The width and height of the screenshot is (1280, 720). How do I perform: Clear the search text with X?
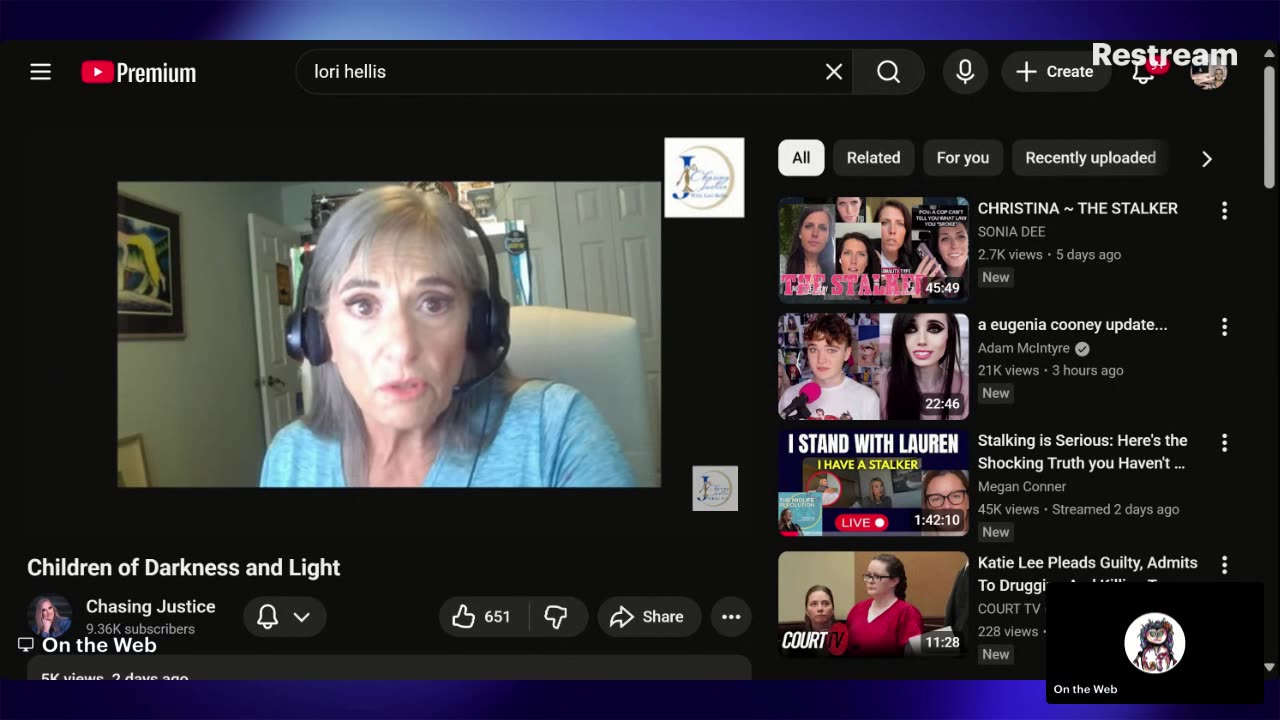pos(834,72)
